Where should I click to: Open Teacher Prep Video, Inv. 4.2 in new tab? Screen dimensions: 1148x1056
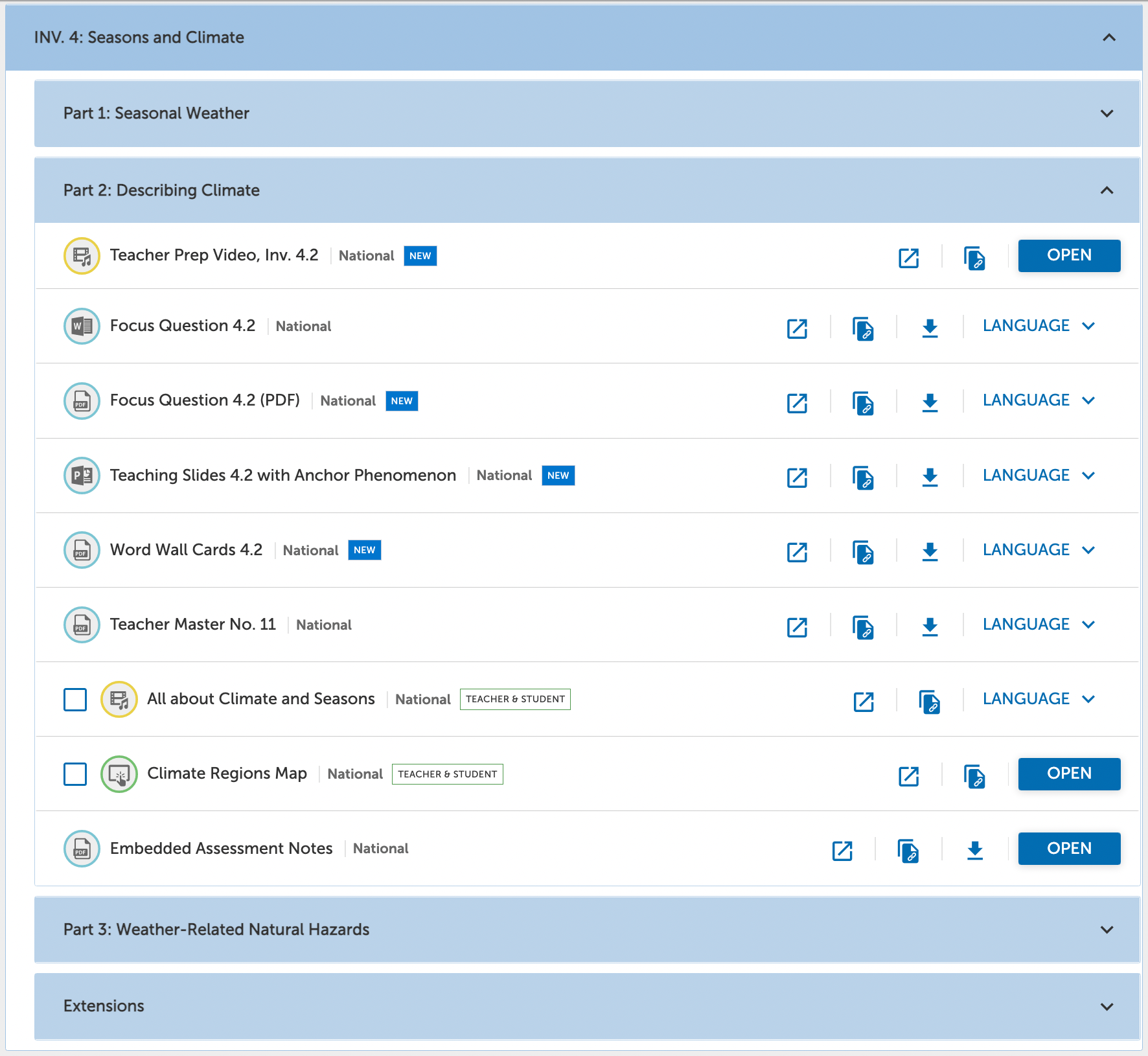(909, 257)
